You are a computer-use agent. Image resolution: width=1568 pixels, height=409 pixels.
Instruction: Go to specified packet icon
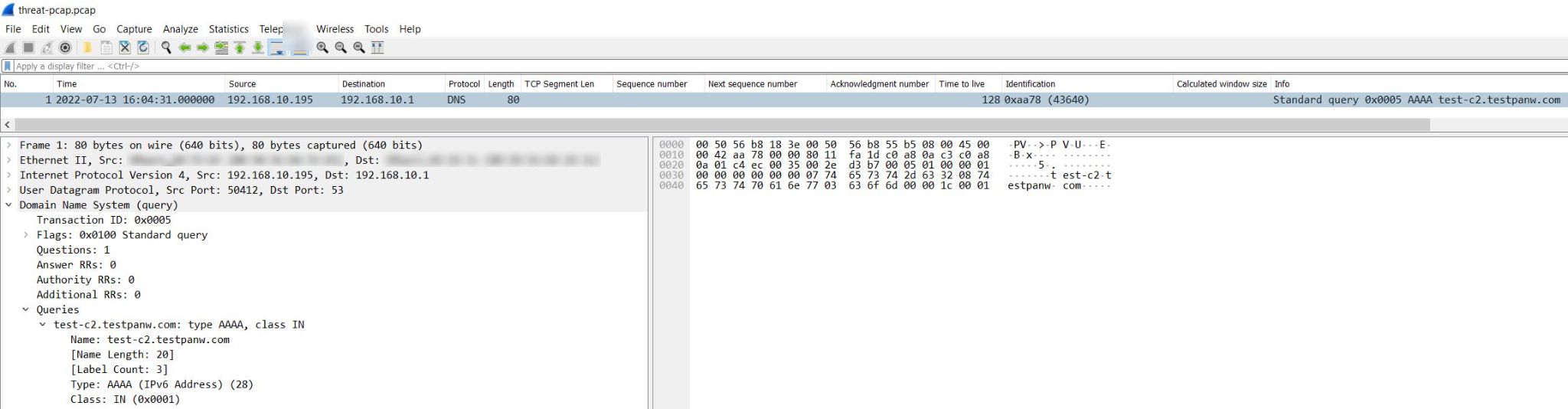click(x=221, y=47)
